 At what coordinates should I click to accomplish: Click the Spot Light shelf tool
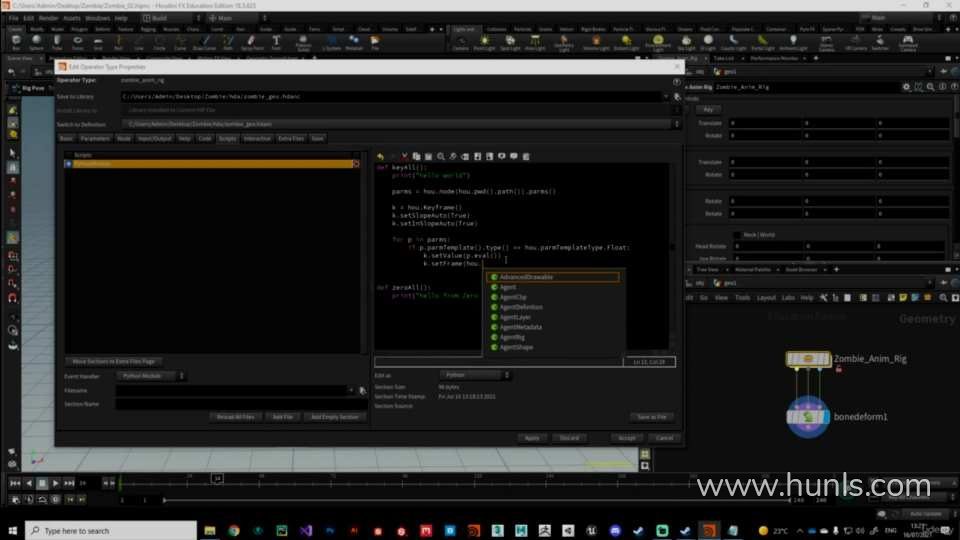[x=510, y=42]
